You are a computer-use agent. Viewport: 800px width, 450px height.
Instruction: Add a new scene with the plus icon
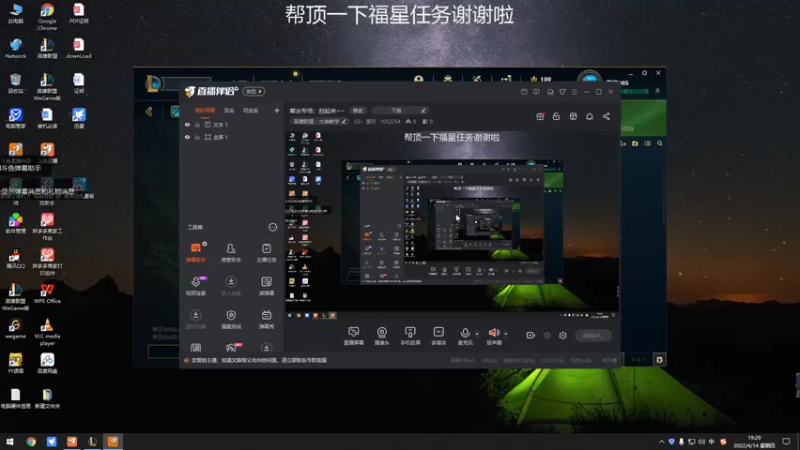tap(277, 110)
